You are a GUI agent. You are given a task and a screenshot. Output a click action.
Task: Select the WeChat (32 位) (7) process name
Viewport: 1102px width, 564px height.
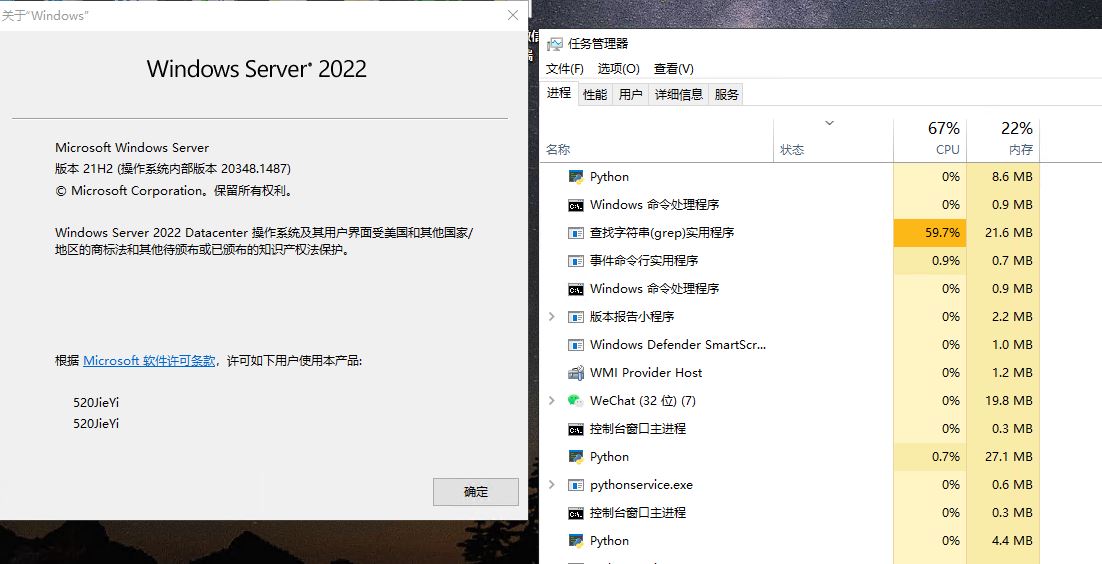(642, 401)
